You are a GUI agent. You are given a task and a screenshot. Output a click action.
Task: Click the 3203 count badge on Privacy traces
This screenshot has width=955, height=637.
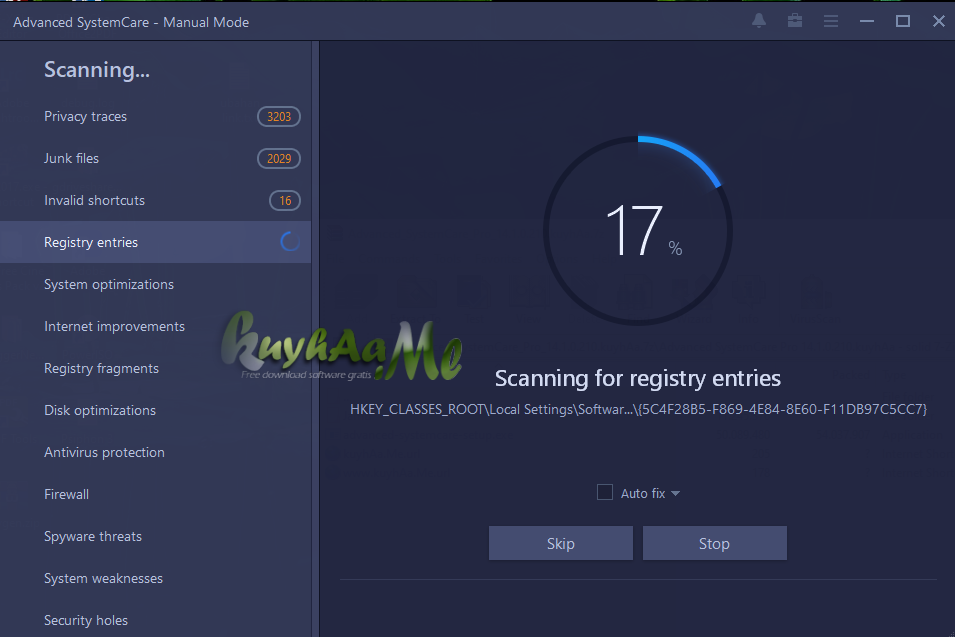278,116
